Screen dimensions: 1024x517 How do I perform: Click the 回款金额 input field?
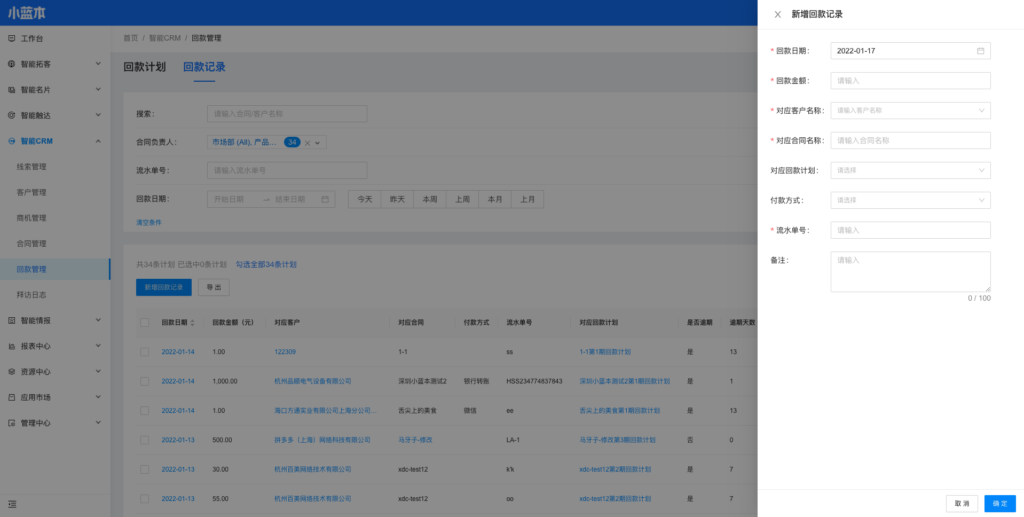pos(910,81)
